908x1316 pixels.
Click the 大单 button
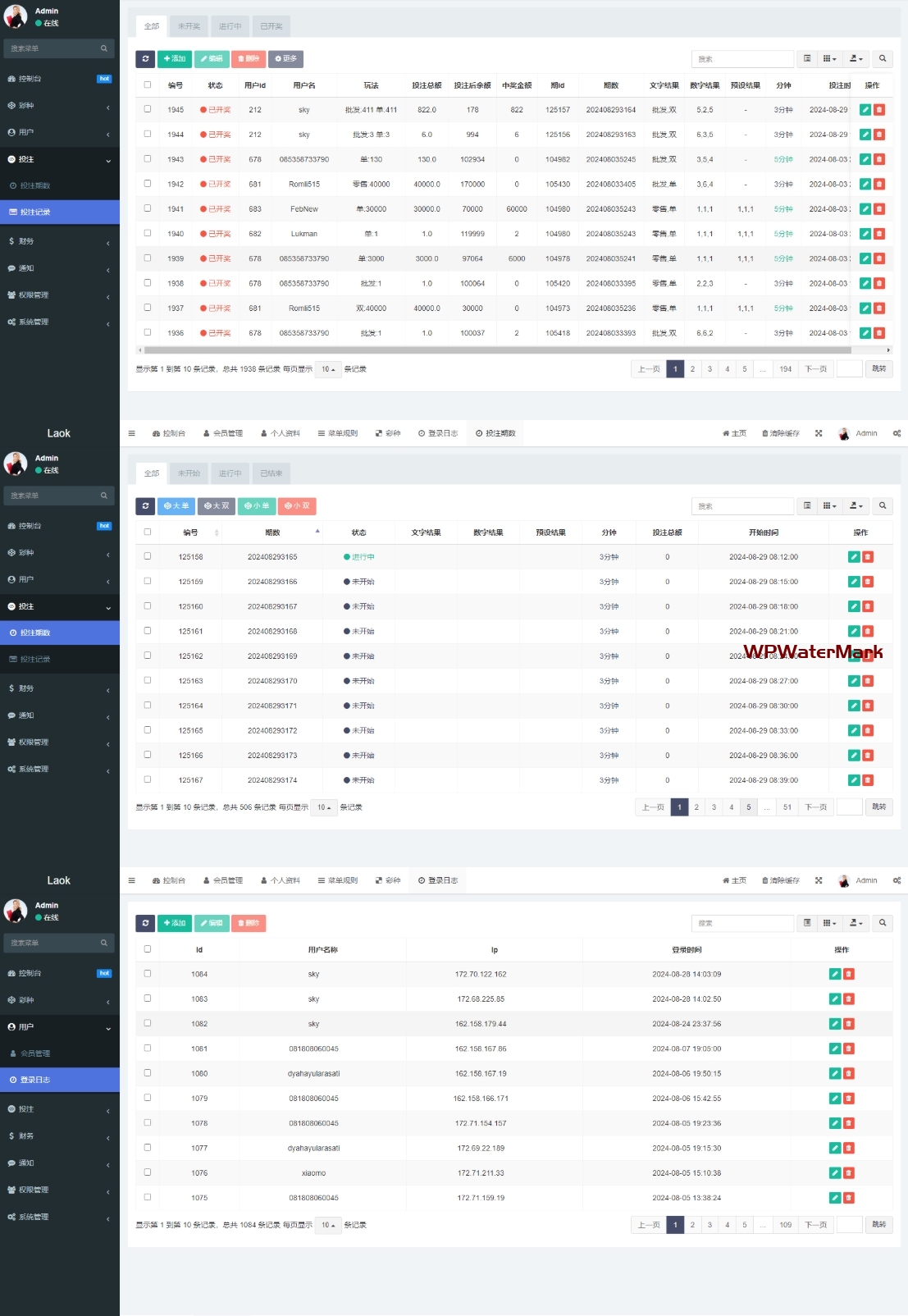pyautogui.click(x=176, y=506)
